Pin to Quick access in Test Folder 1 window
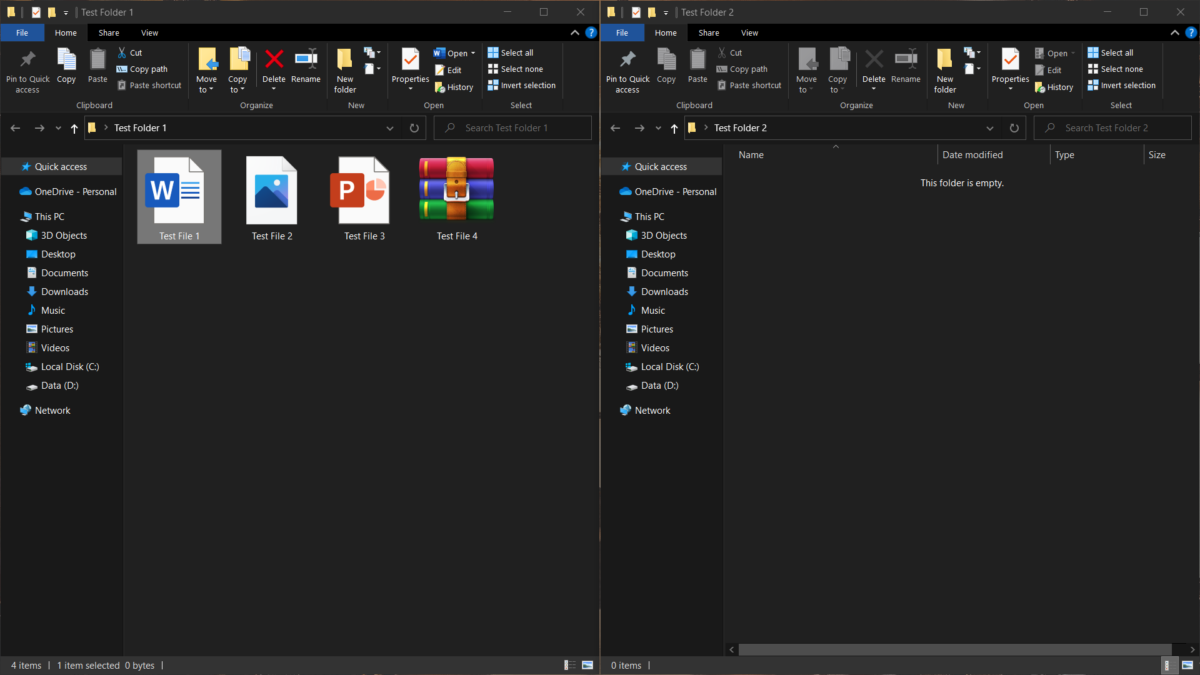This screenshot has height=675, width=1200. [x=28, y=71]
